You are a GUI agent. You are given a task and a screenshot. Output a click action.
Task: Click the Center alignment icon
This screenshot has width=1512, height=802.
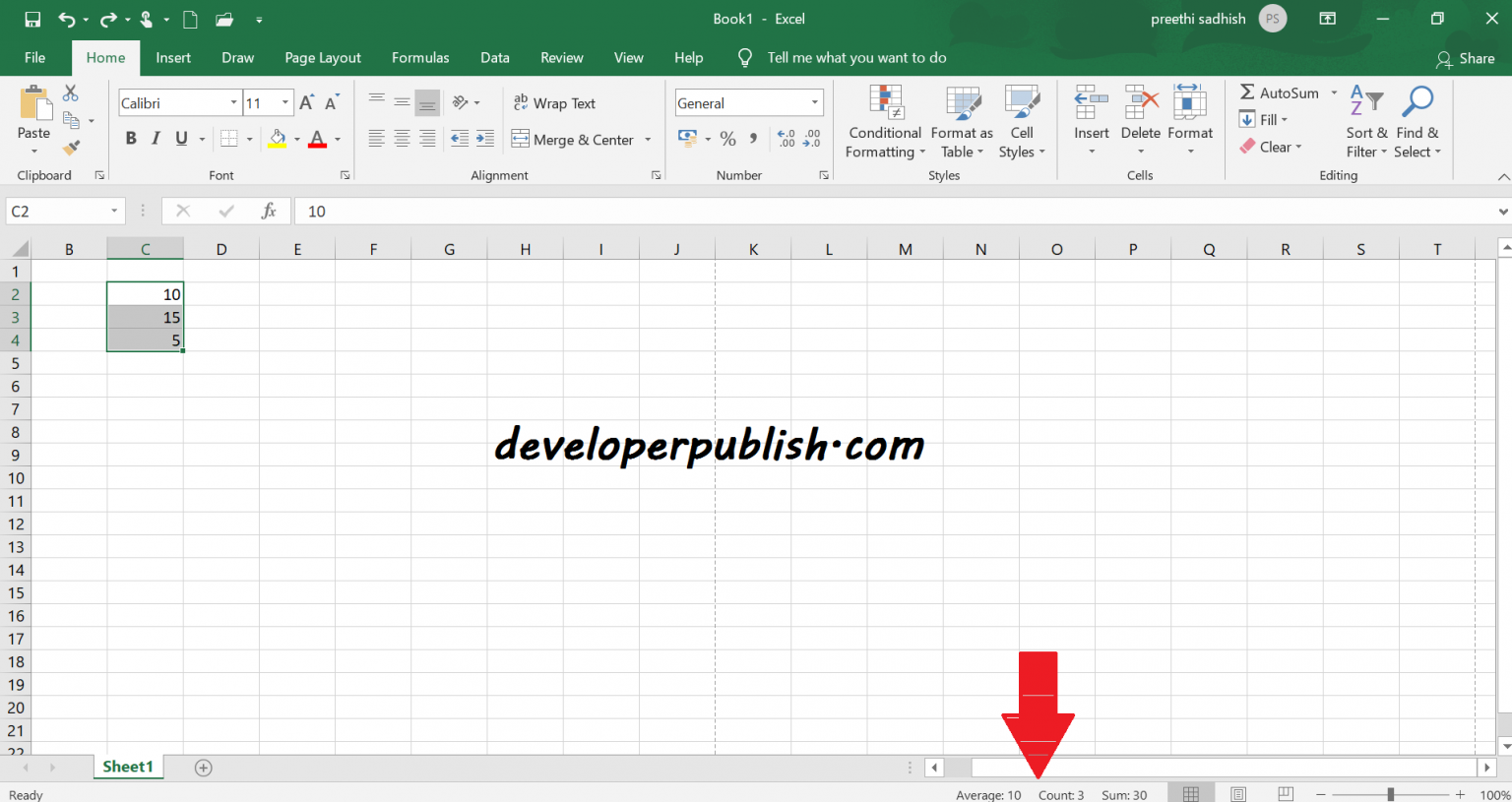click(402, 139)
